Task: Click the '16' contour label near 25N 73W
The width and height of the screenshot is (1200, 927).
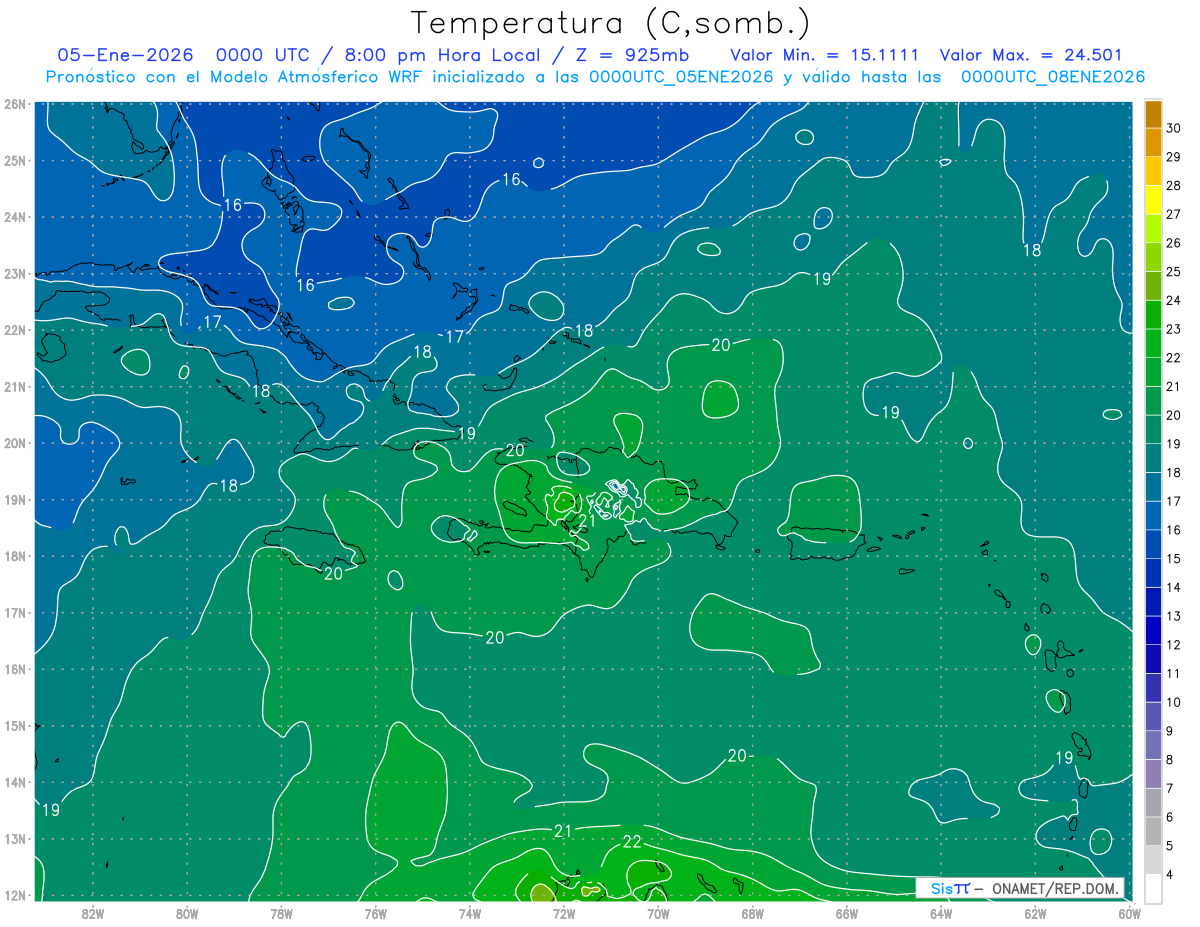Action: click(x=511, y=179)
